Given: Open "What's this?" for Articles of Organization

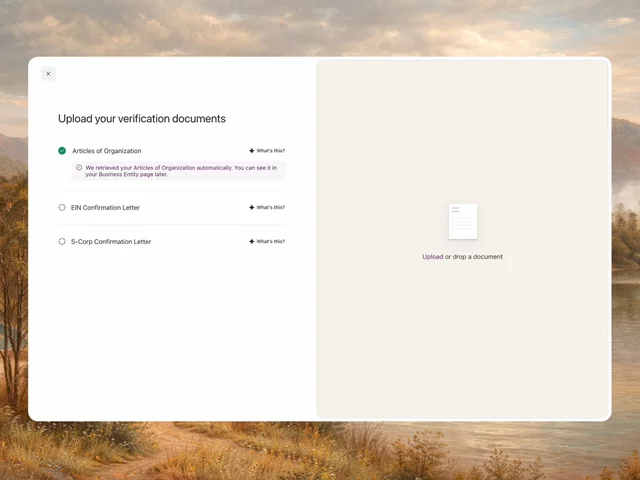Looking at the screenshot, I should (x=267, y=151).
